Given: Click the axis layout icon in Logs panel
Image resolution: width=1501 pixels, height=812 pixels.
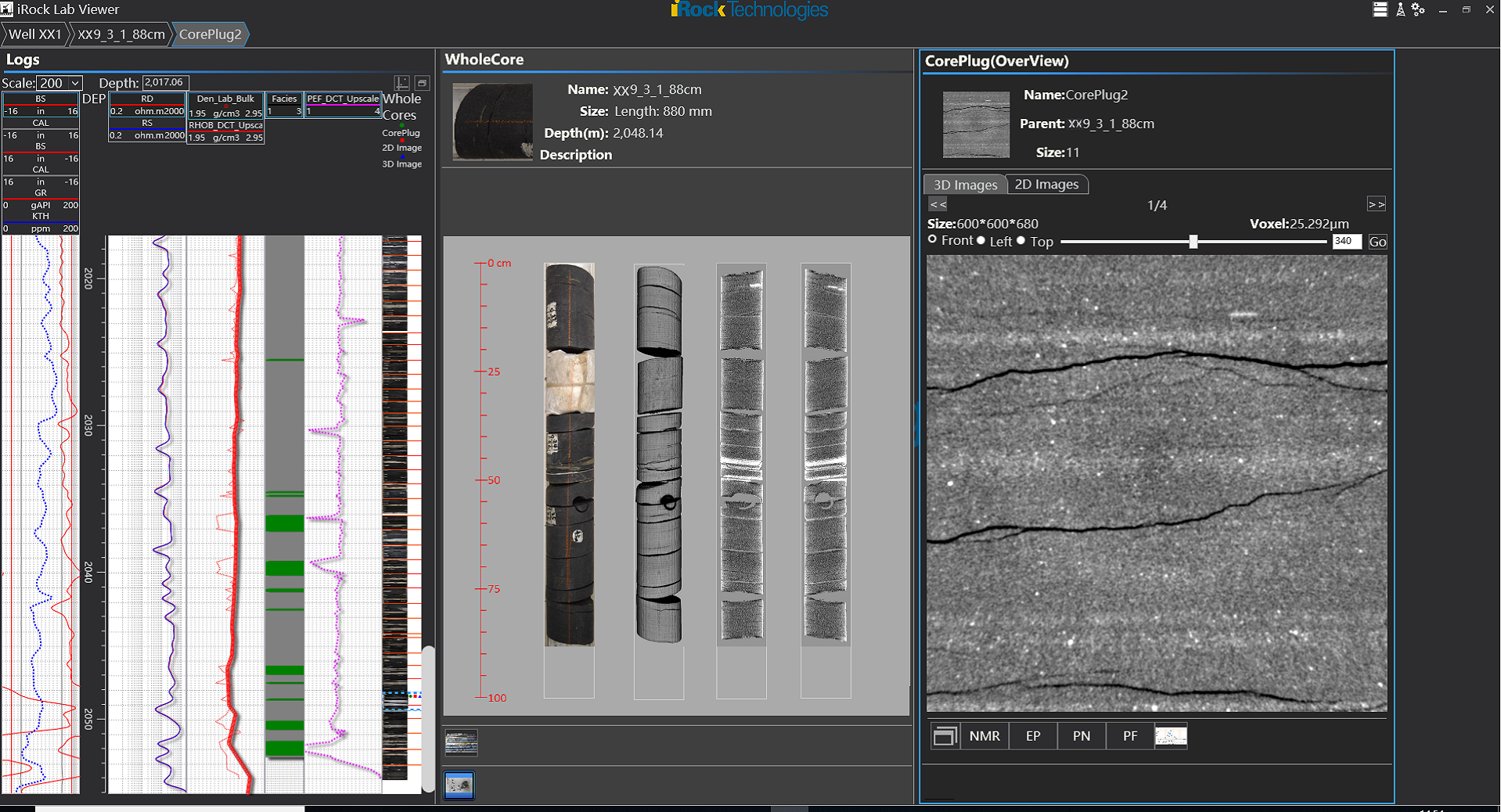Looking at the screenshot, I should pos(402,82).
